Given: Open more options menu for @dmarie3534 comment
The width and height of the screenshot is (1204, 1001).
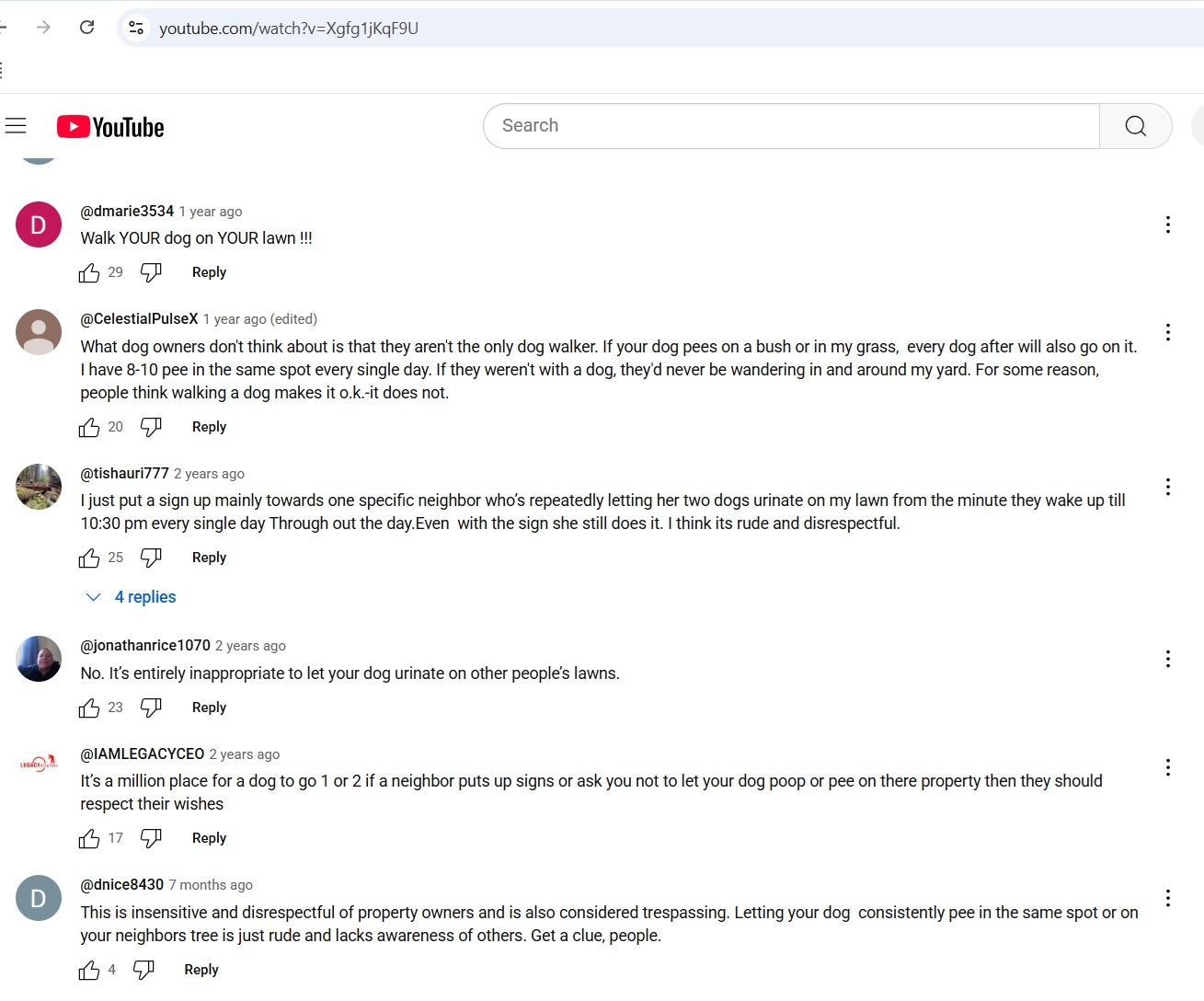Looking at the screenshot, I should coord(1167,224).
